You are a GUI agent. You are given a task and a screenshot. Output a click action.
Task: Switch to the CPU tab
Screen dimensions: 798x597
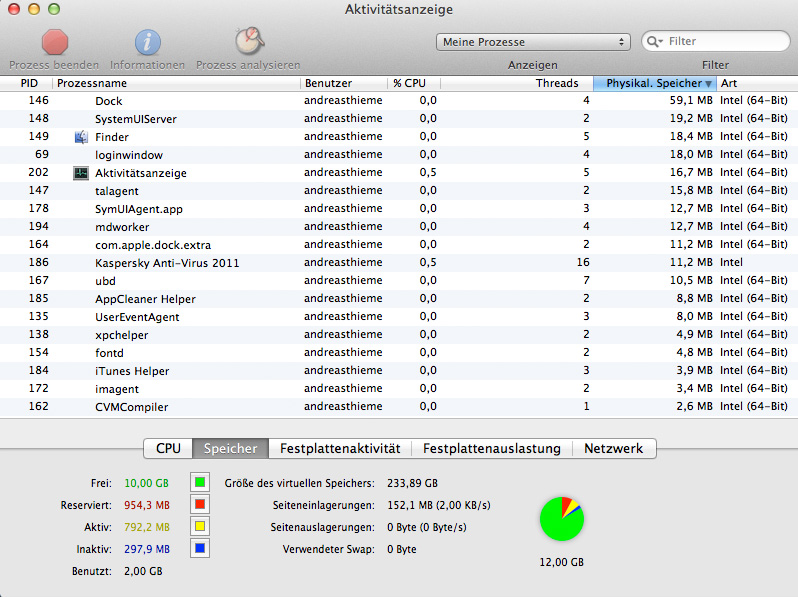click(168, 448)
